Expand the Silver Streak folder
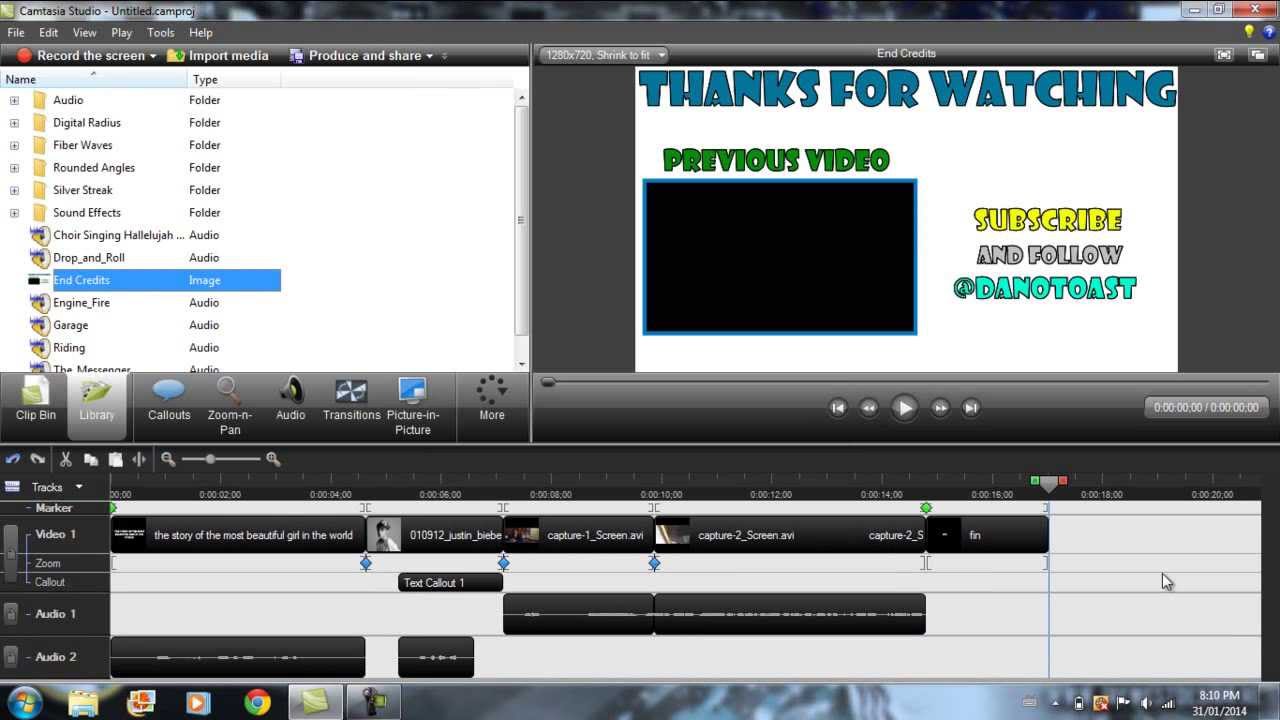Screen dimensions: 1280x720 [x=14, y=190]
